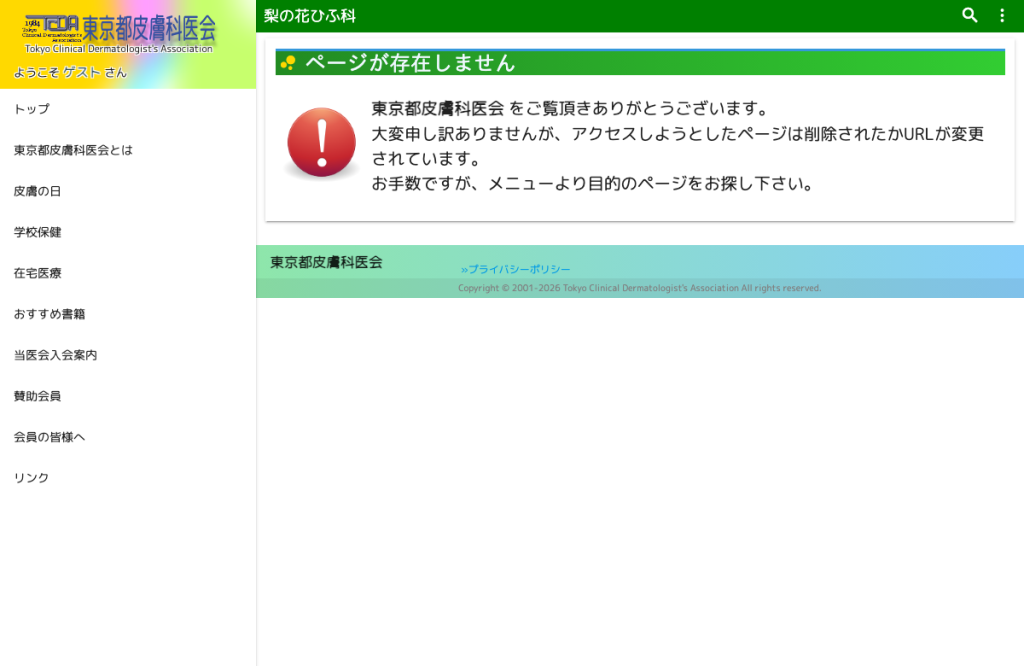Click the 大変申し訳ありませんが message line

[x=678, y=146]
